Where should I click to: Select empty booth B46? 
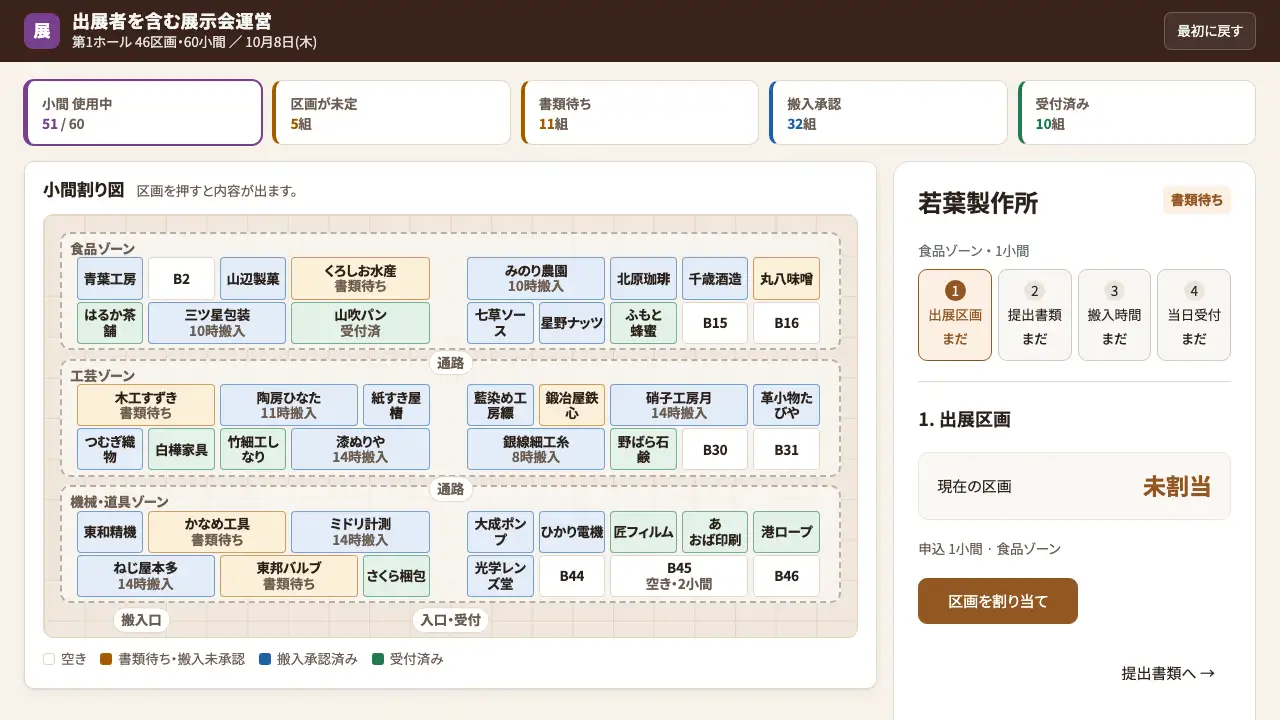tap(786, 576)
